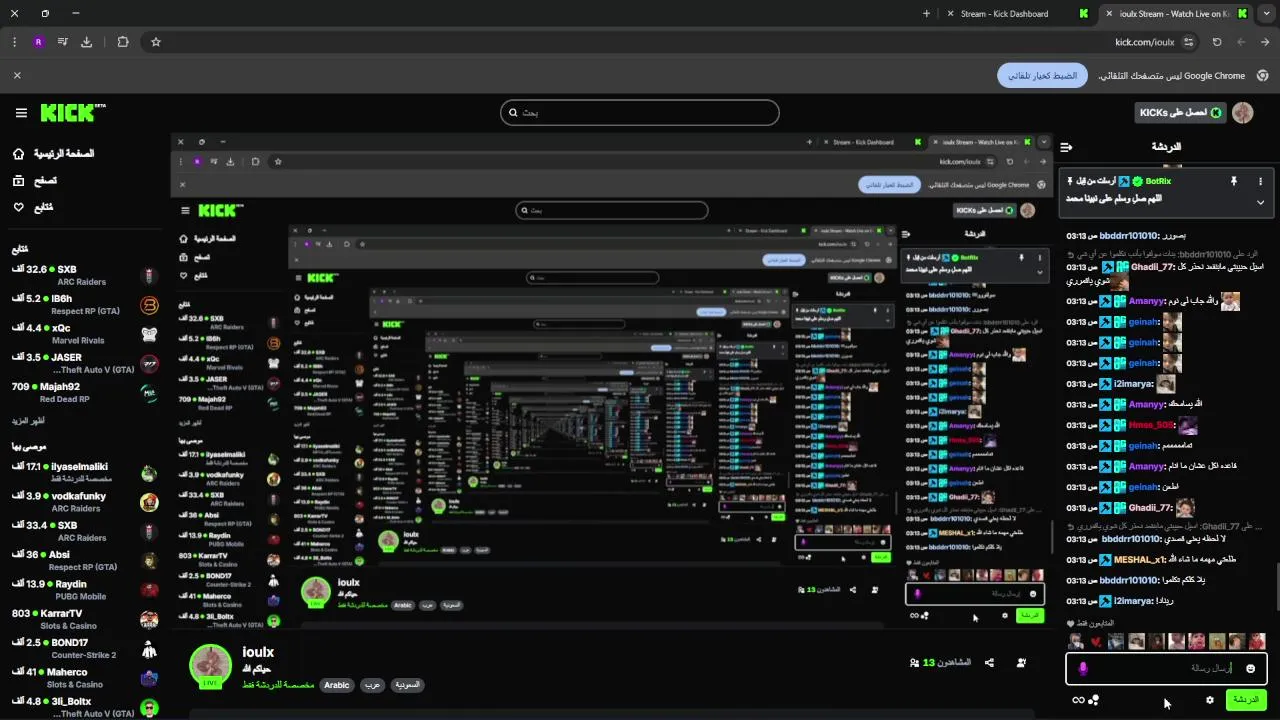The height and width of the screenshot is (720, 1280).
Task: Click i2imarya username at last chat message
Action: point(1133,601)
